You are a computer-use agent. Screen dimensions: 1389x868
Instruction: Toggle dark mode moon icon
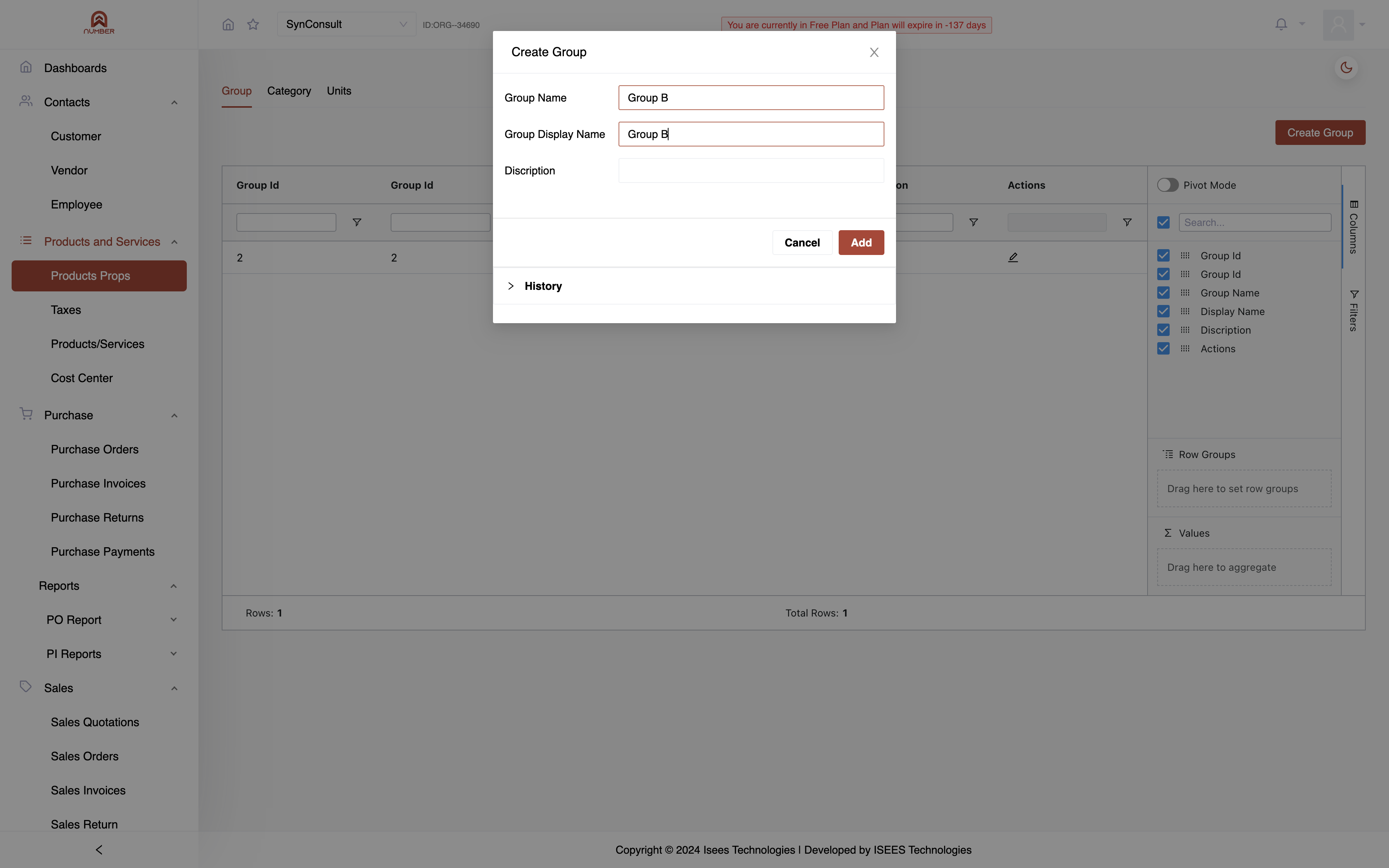point(1346,68)
